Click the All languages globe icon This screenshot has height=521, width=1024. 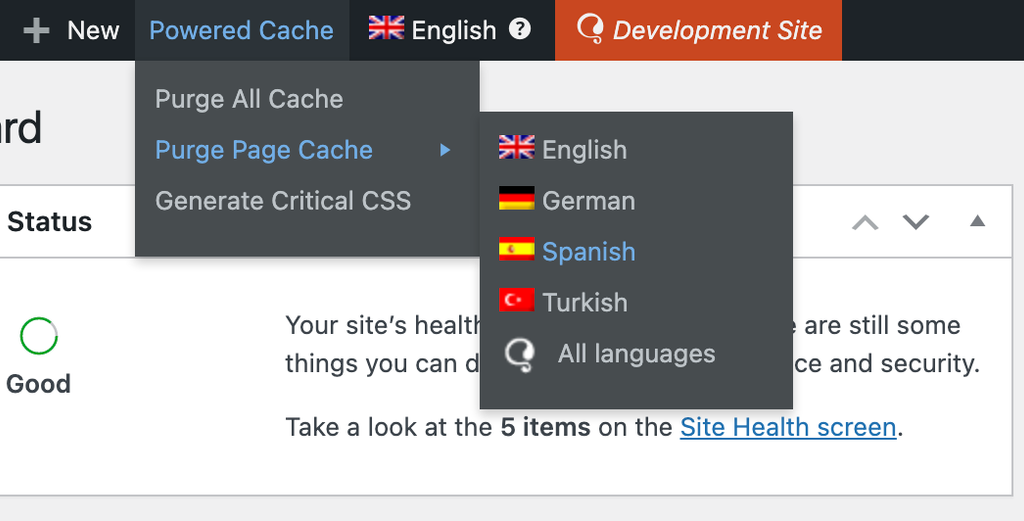[520, 355]
